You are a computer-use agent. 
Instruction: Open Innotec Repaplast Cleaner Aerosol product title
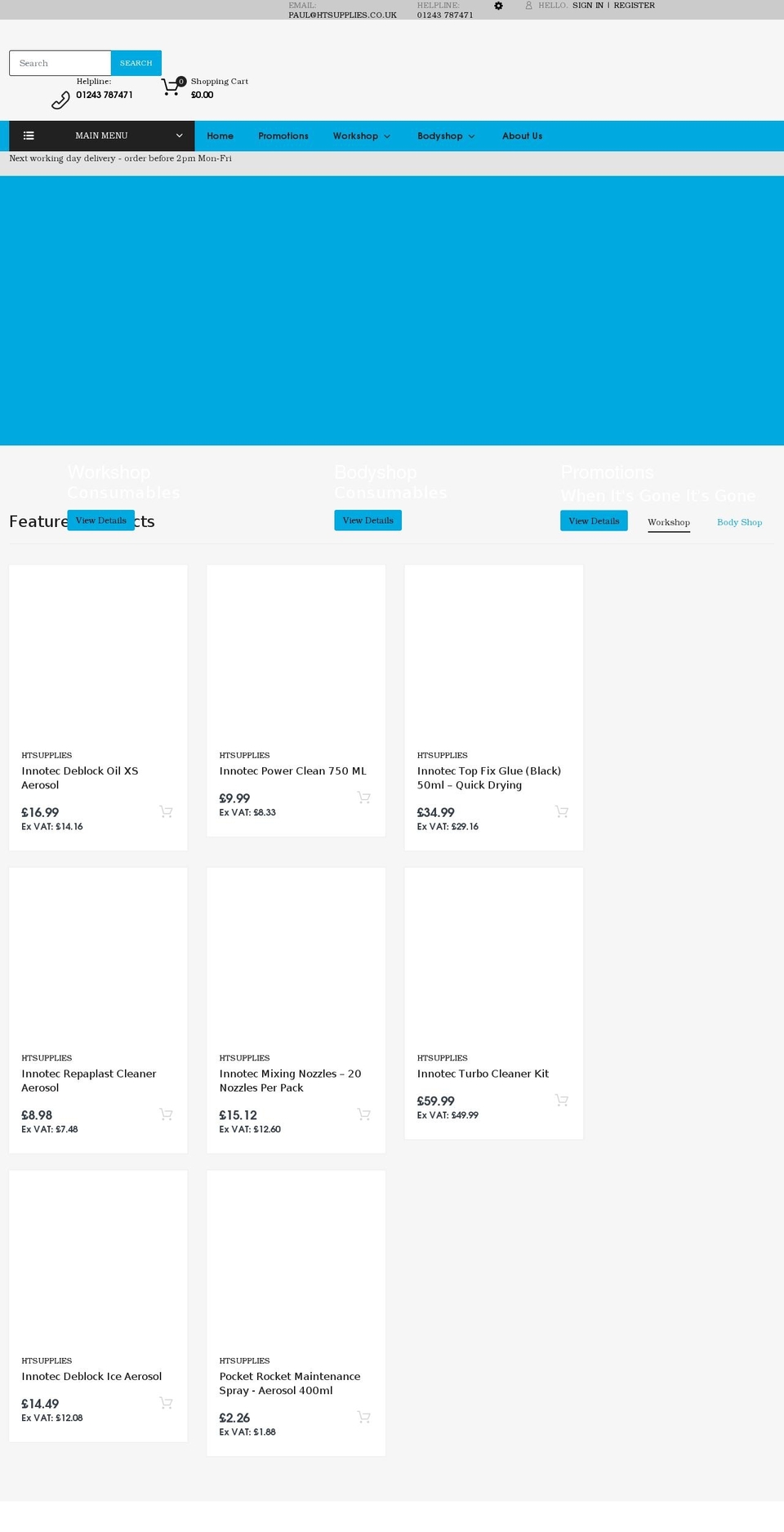tap(88, 1080)
